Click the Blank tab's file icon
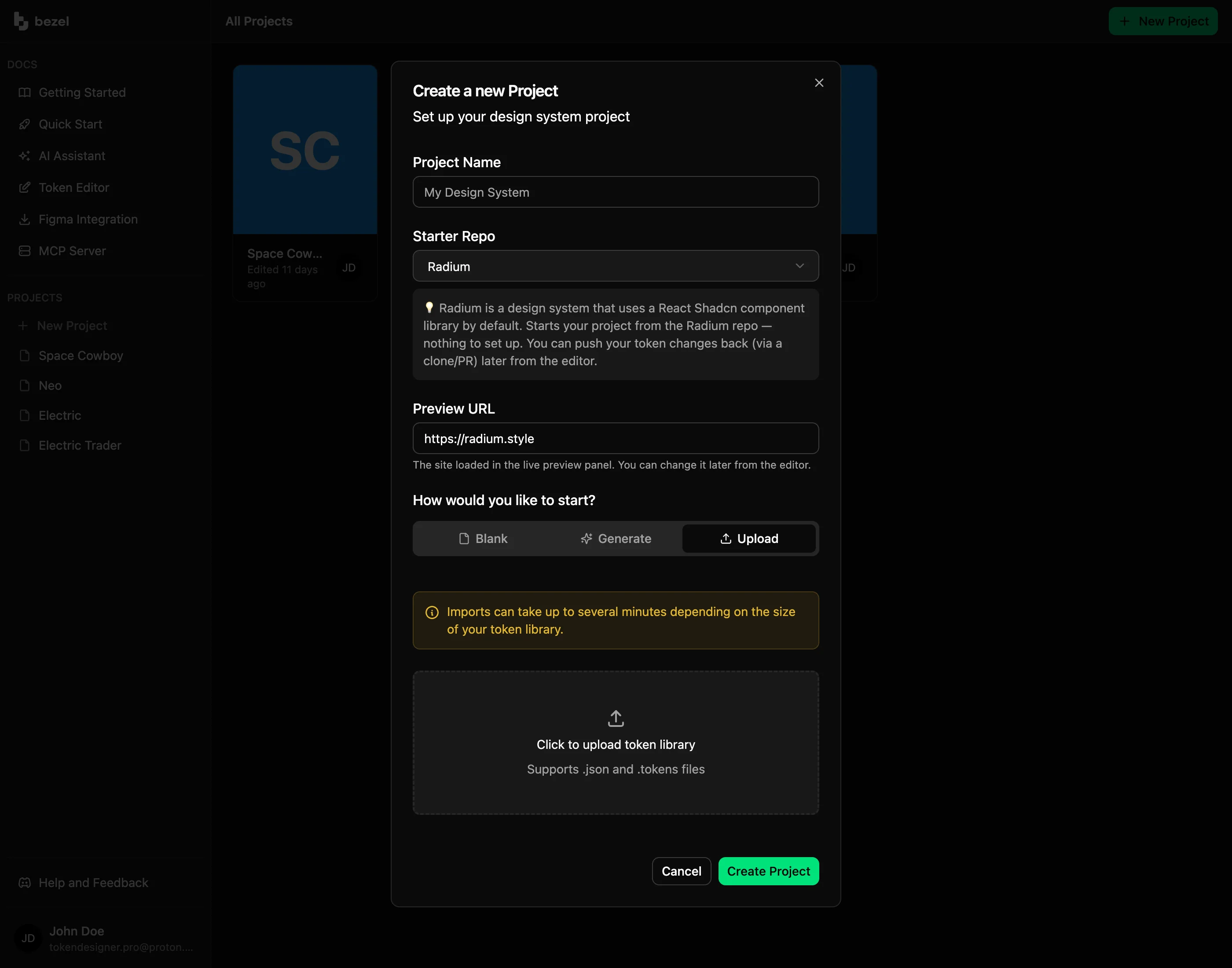 tap(464, 539)
